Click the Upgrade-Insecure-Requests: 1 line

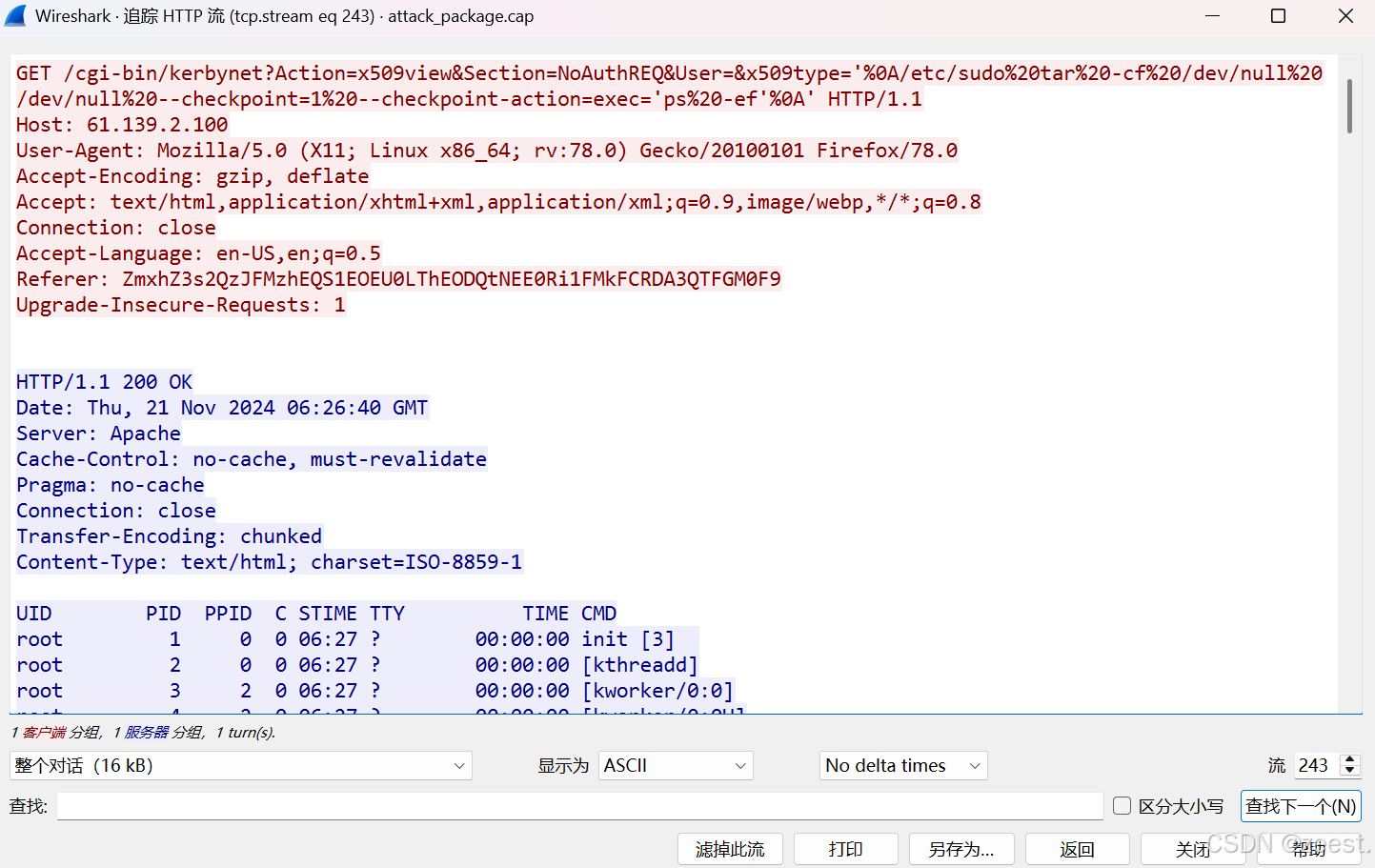180,305
